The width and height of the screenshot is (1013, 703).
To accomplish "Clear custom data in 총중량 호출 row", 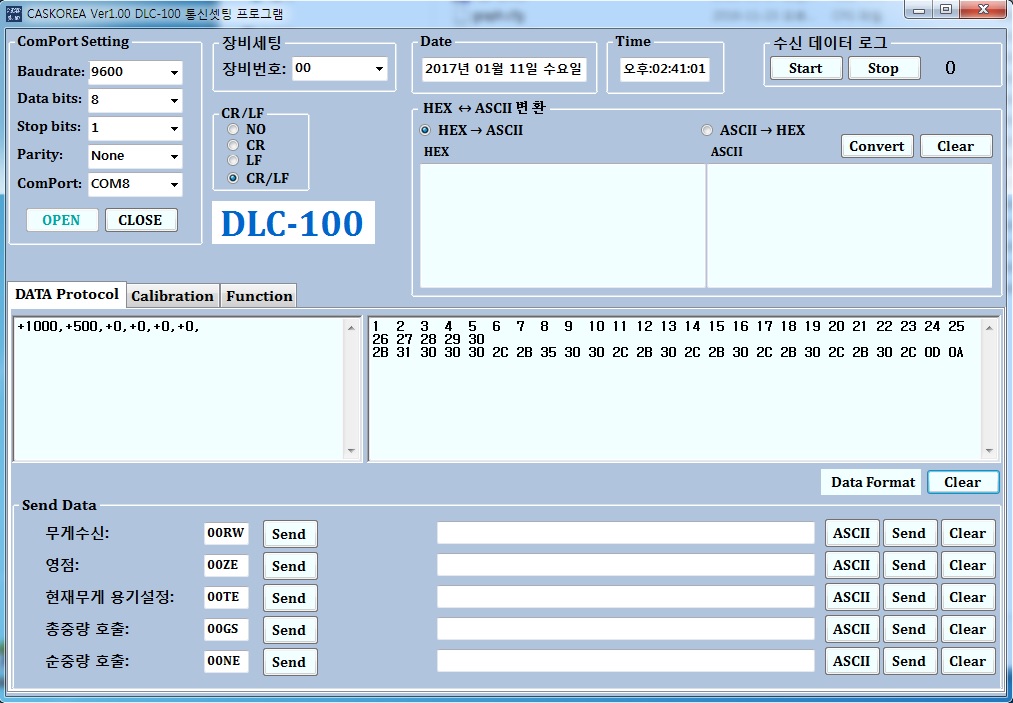I will 968,629.
